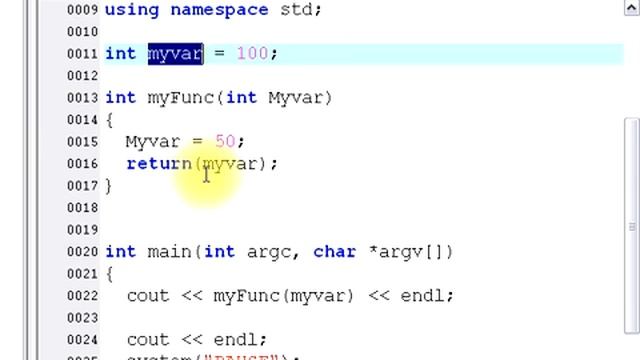The height and width of the screenshot is (360, 640).
Task: Click 'myFunc' in the line 0013 definition
Action: click(x=181, y=98)
